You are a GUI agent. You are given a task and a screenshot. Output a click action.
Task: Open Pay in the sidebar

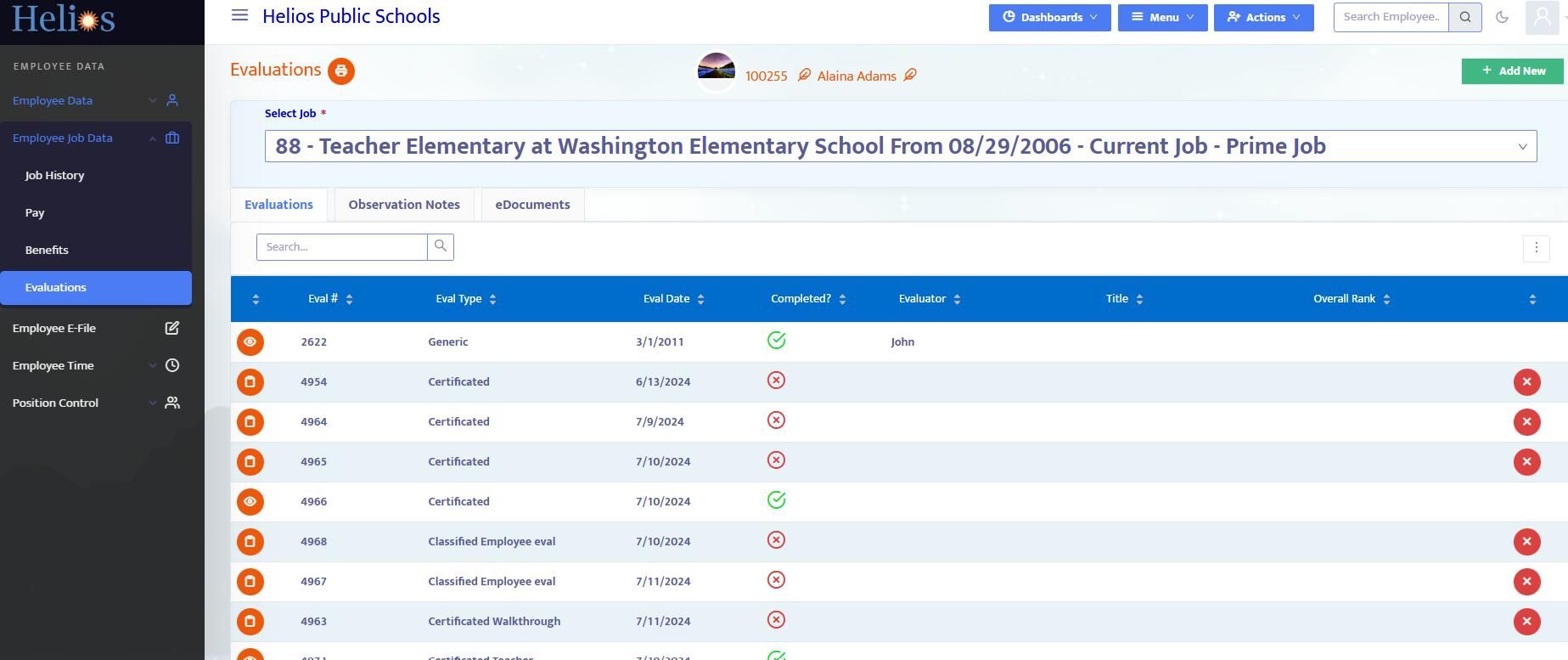click(35, 212)
